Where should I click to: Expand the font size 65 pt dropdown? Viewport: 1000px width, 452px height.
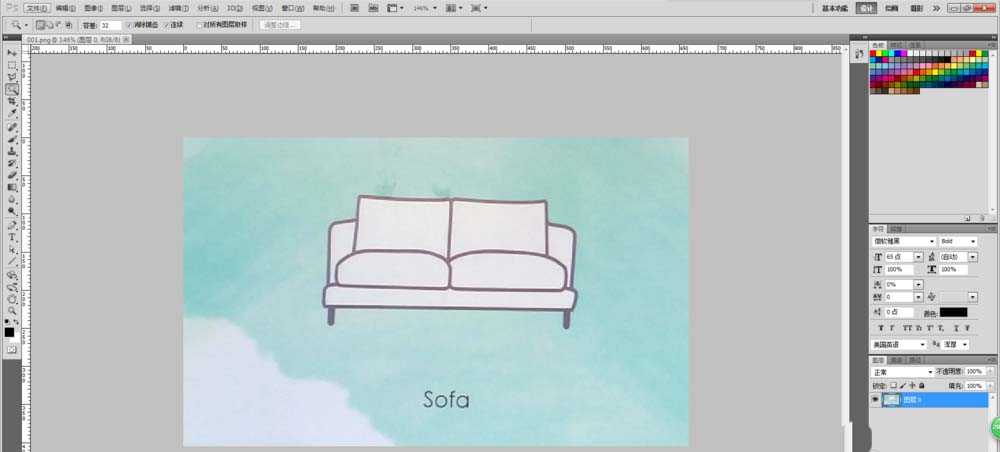point(918,257)
